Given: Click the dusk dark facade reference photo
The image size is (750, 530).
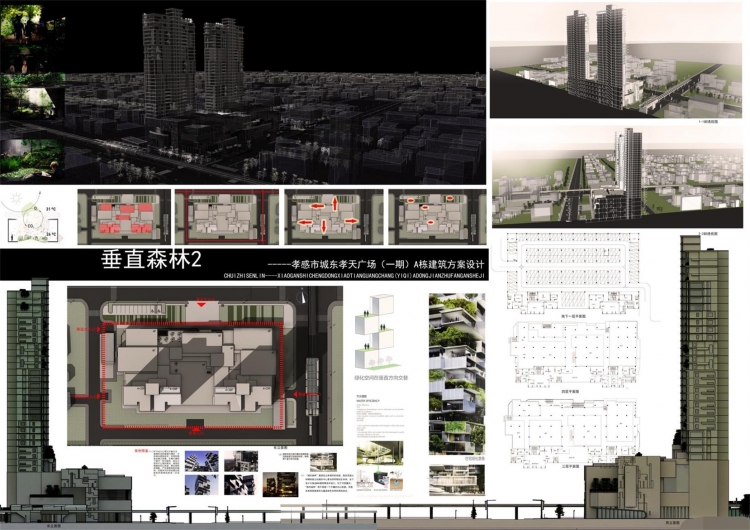Looking at the screenshot, I should [241, 461].
